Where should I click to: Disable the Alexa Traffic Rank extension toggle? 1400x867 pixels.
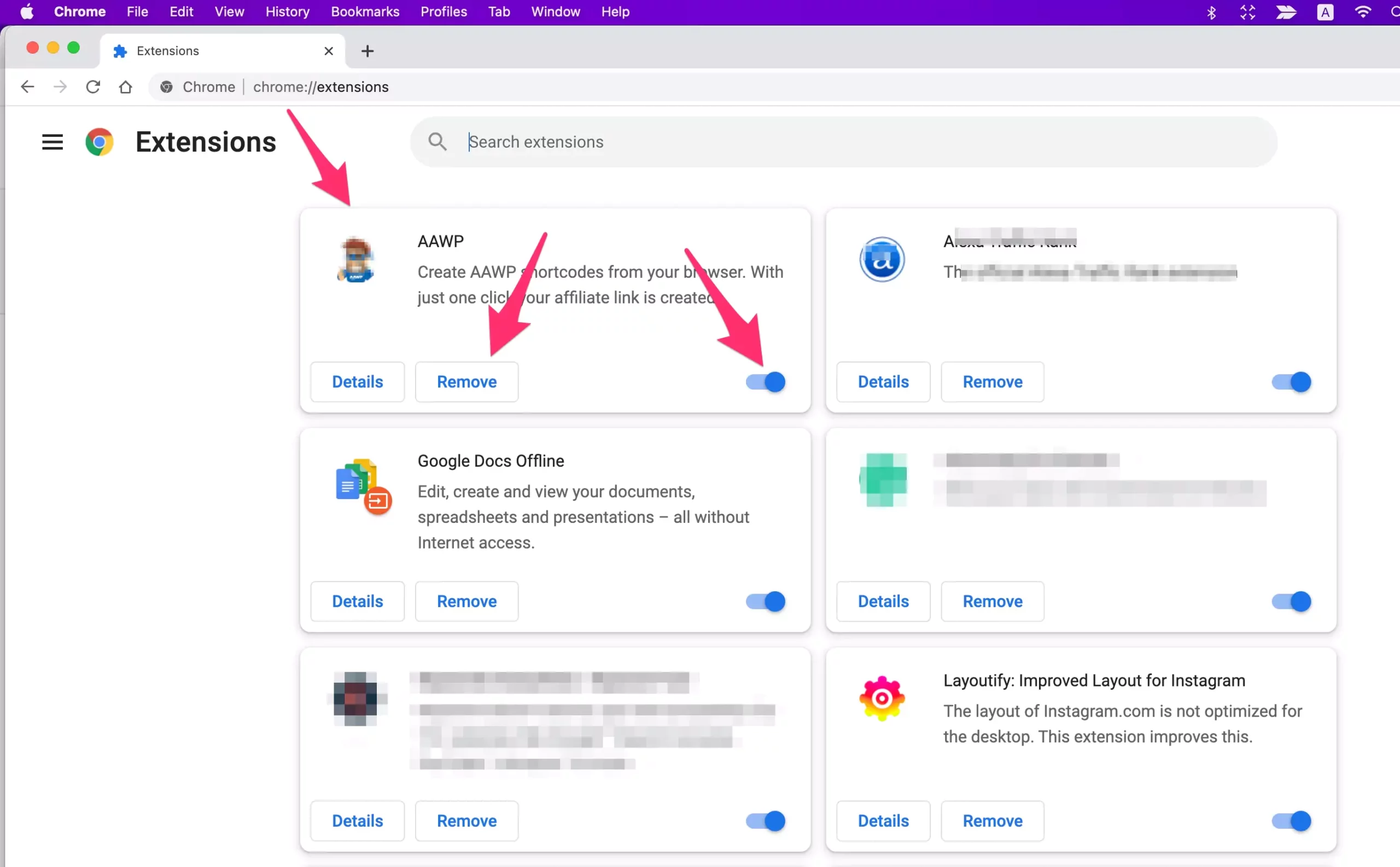coord(1291,382)
